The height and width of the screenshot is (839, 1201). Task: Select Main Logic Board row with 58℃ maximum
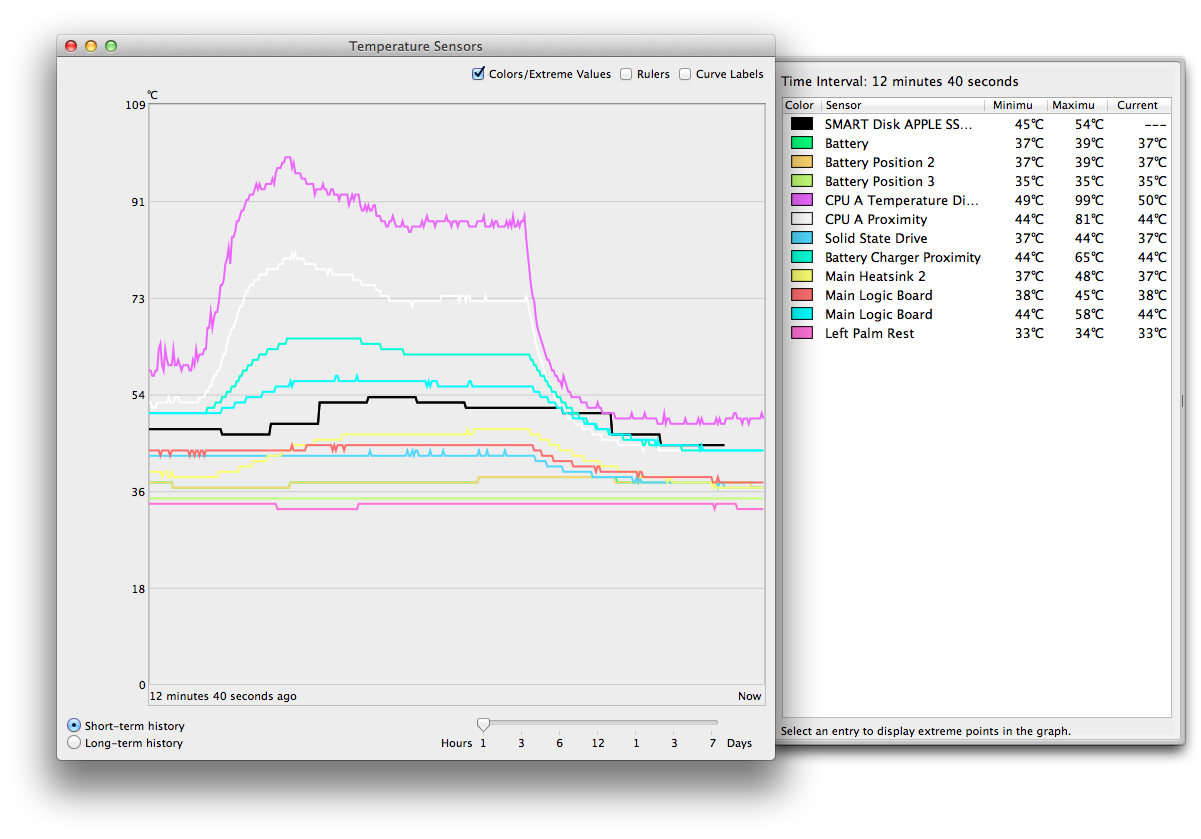(x=976, y=314)
